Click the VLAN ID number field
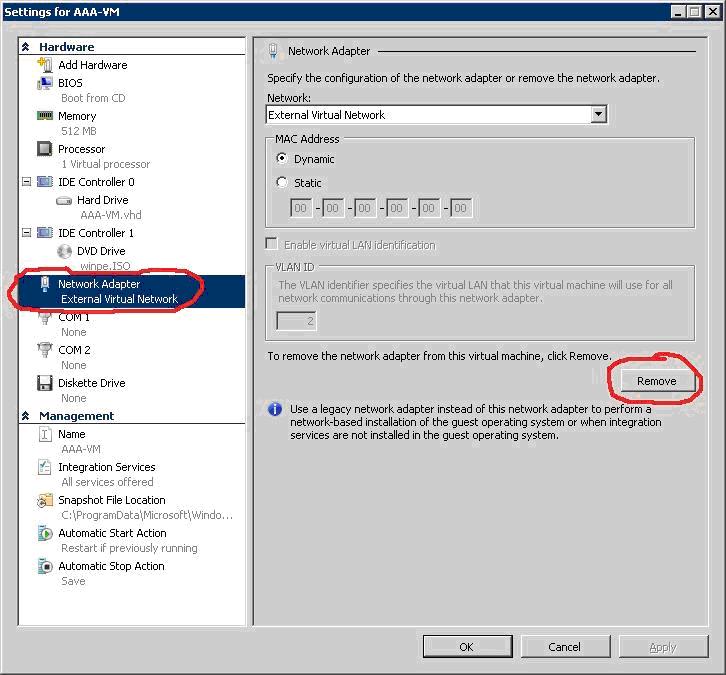This screenshot has width=726, height=675. tap(296, 321)
